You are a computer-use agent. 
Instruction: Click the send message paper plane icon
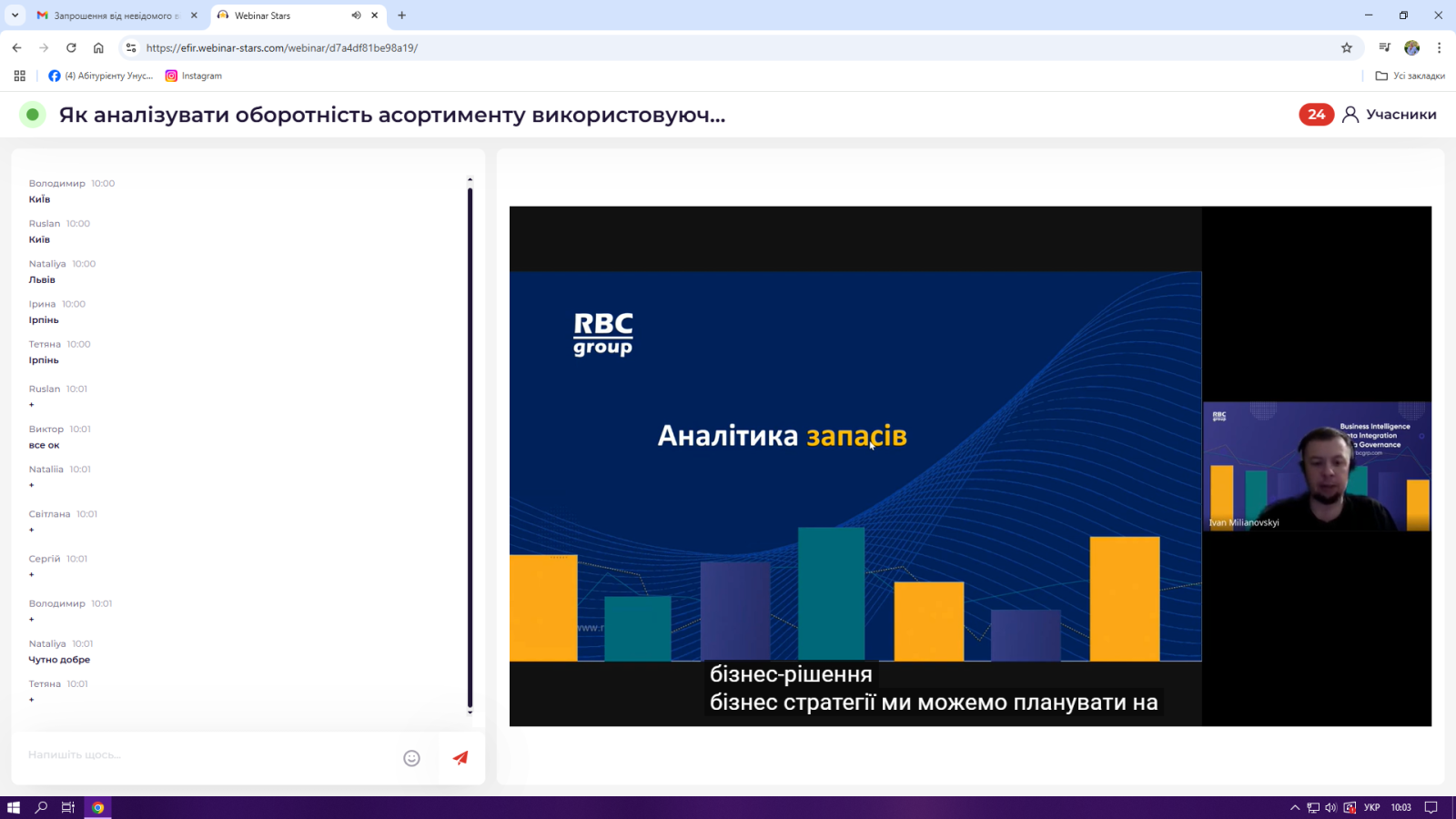[460, 757]
